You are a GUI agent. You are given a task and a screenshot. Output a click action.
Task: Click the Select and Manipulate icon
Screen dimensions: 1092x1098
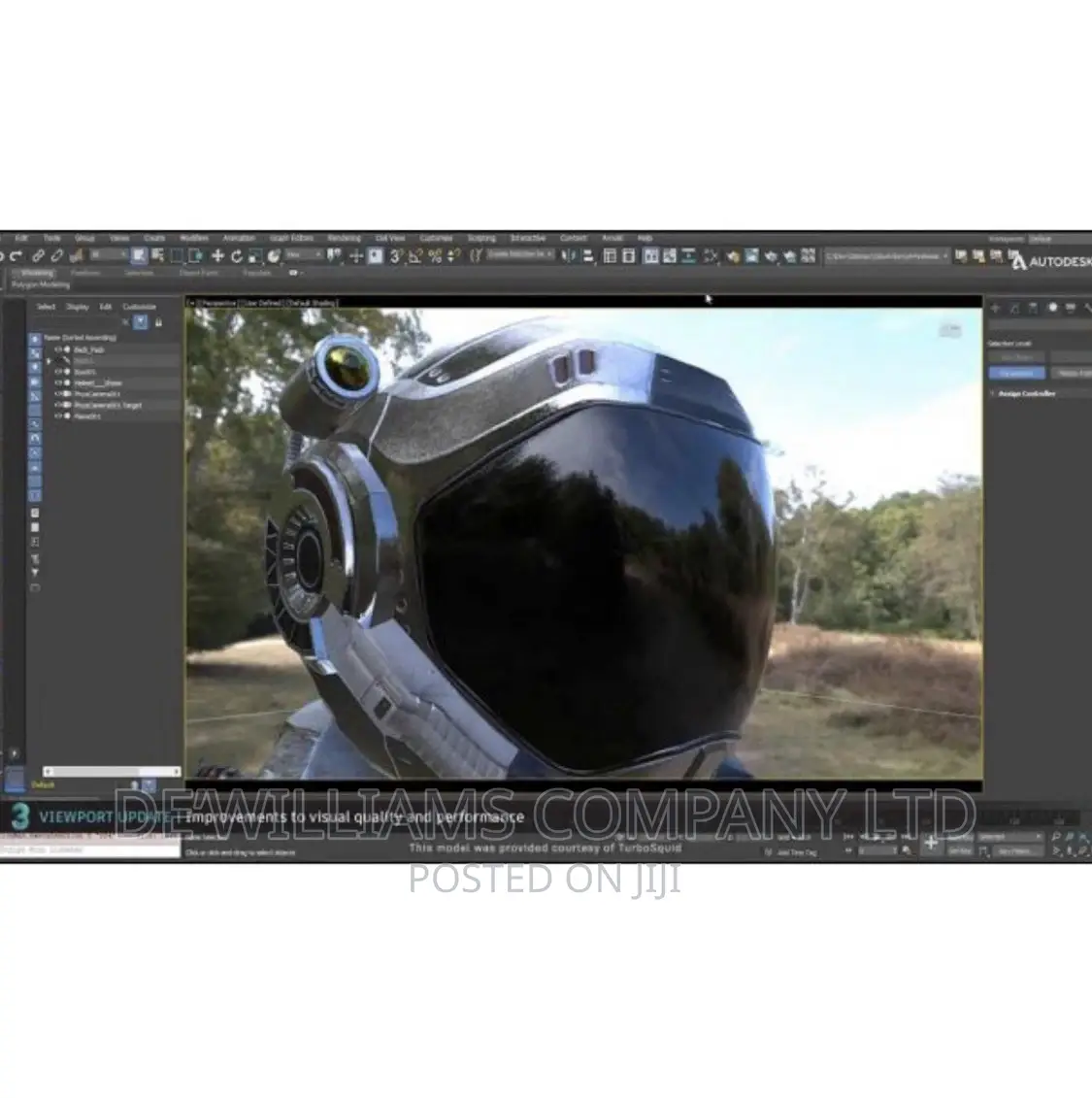[x=356, y=256]
